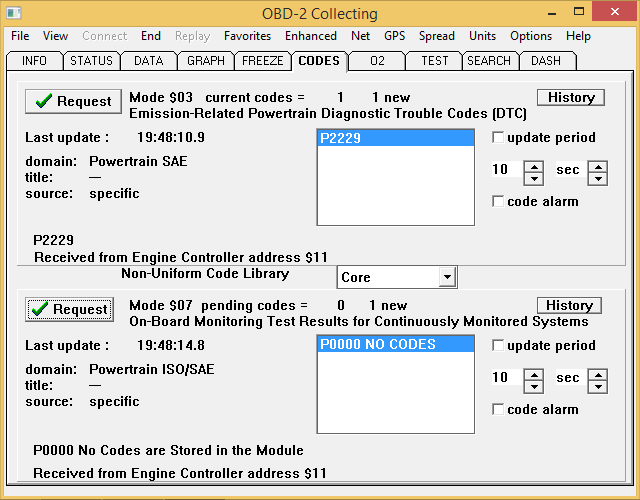Enable code alarm for Mode $03 codes
This screenshot has height=500, width=640.
tap(499, 202)
